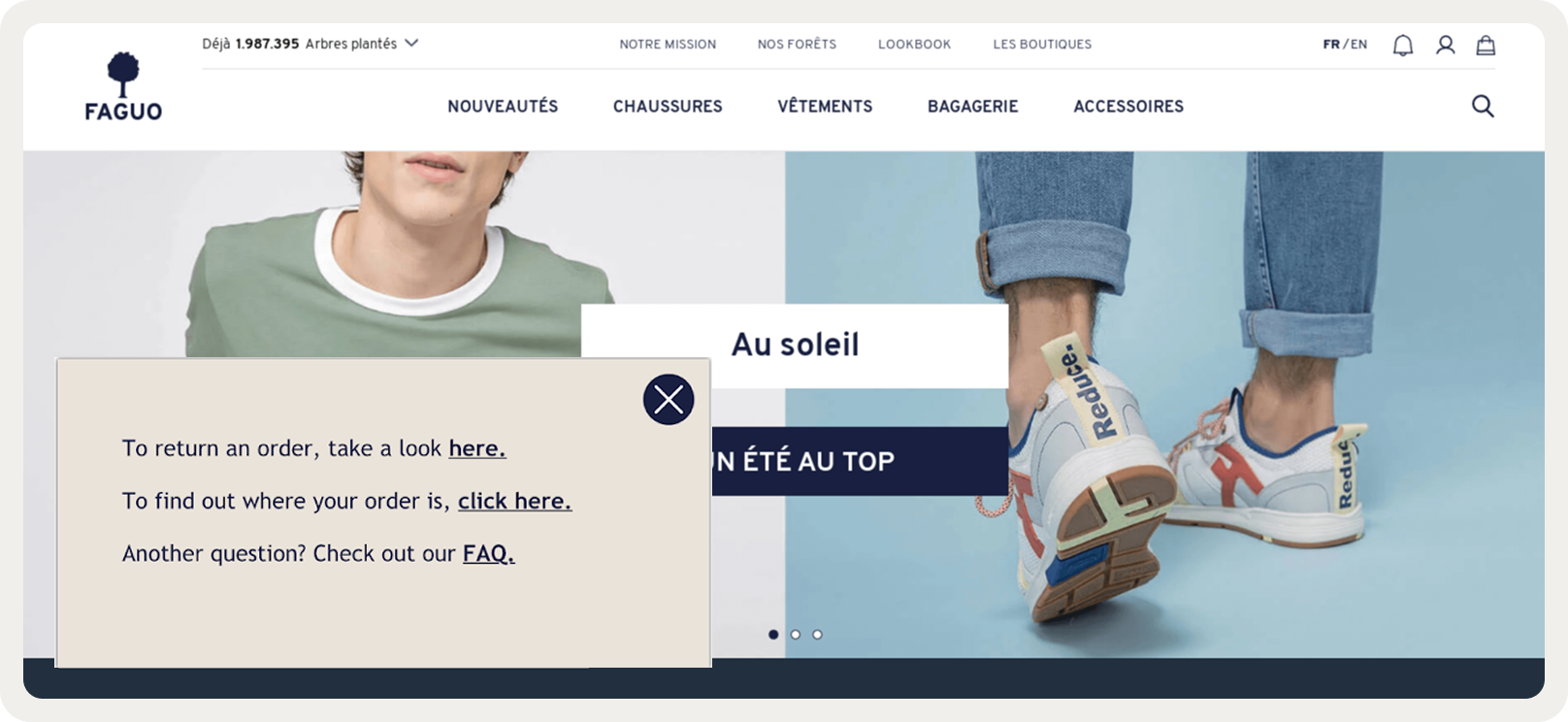Open the ACCESSOIRES menu
The height and width of the screenshot is (722, 1568).
click(1128, 106)
